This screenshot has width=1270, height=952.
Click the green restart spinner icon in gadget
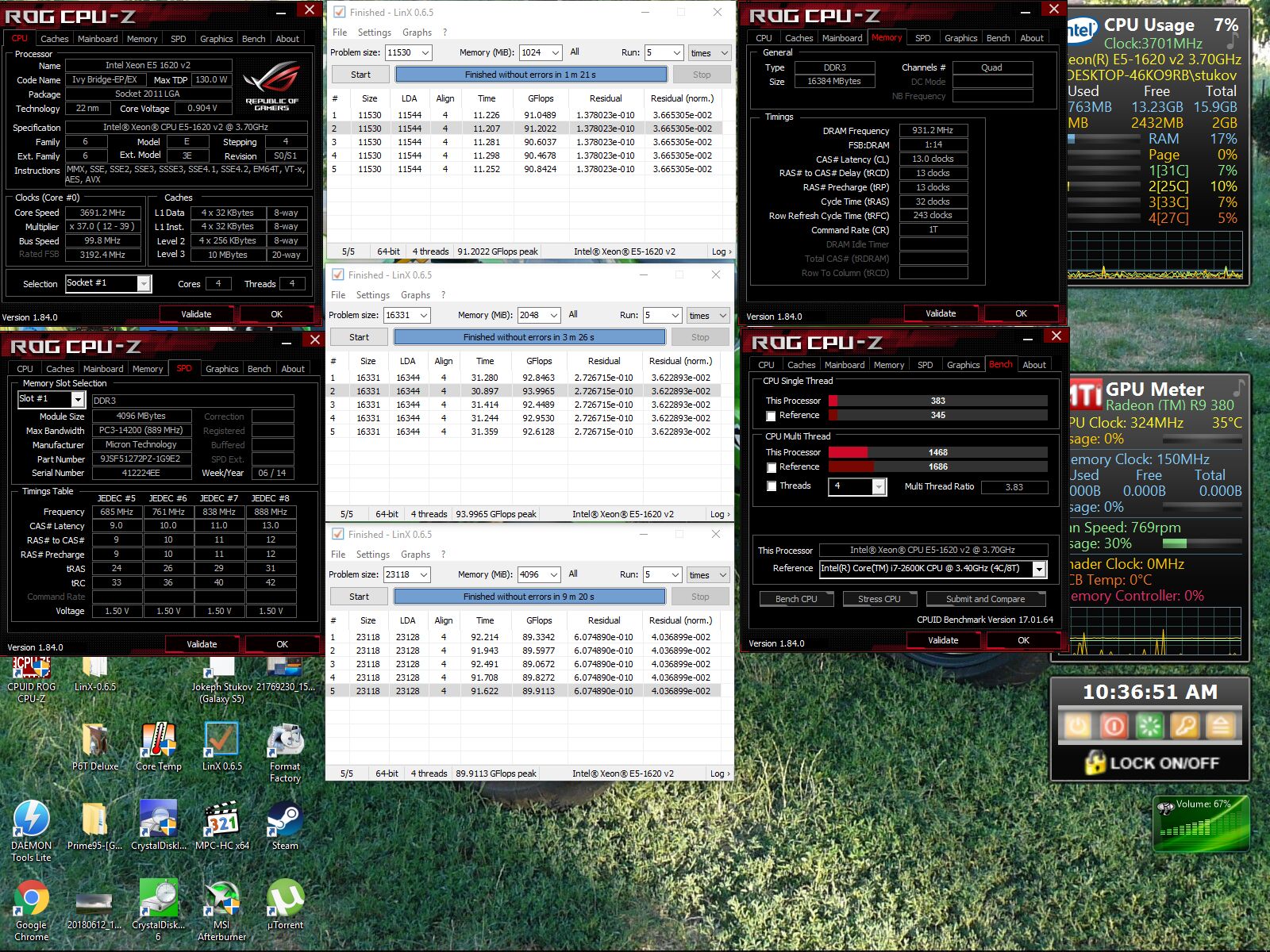(x=1149, y=725)
